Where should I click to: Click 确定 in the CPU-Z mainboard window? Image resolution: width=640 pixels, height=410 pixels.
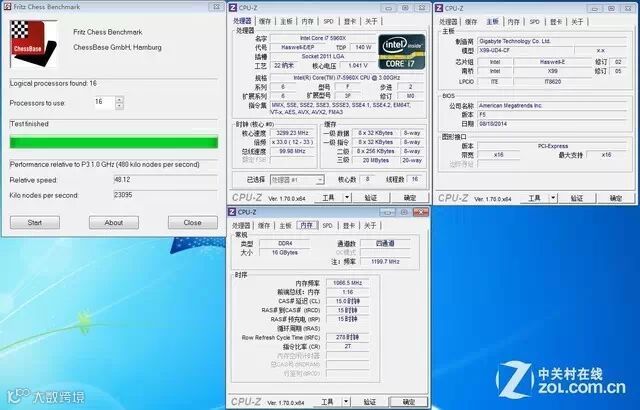(616, 198)
